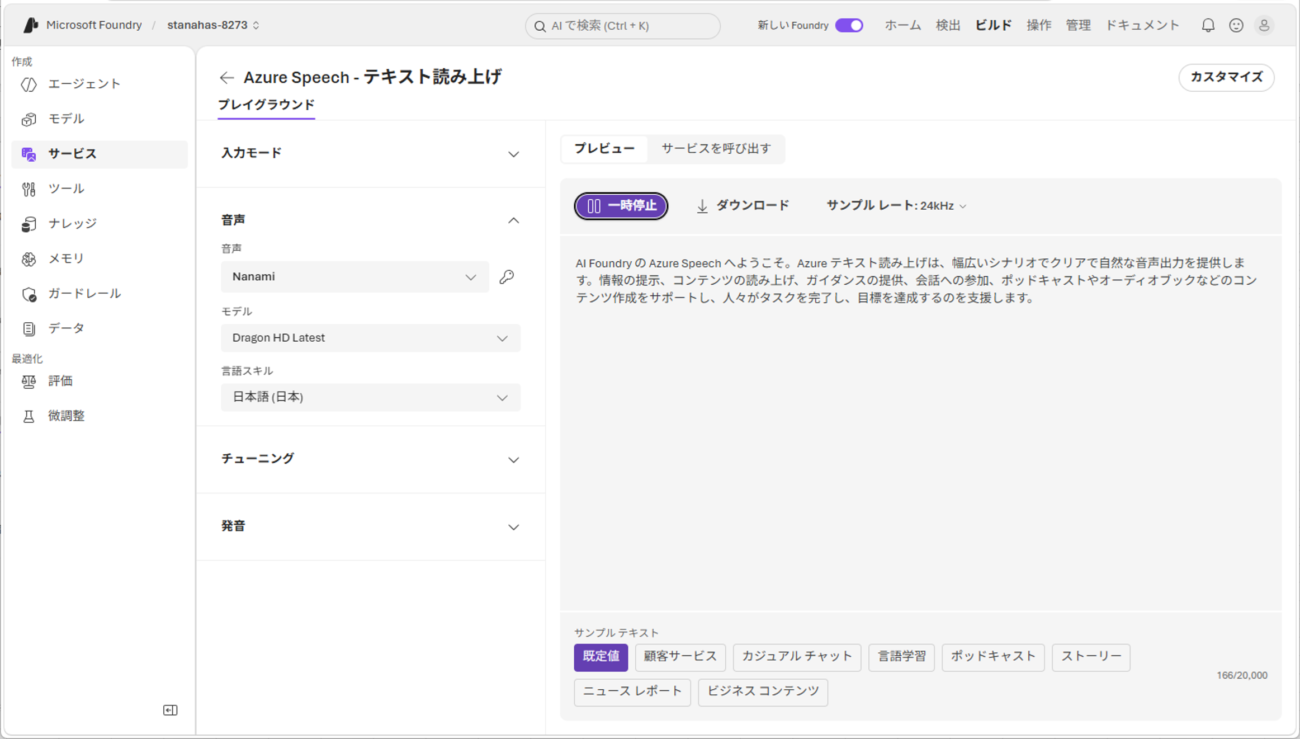
Task: Open the Nanami voice dropdown
Action: tap(355, 277)
